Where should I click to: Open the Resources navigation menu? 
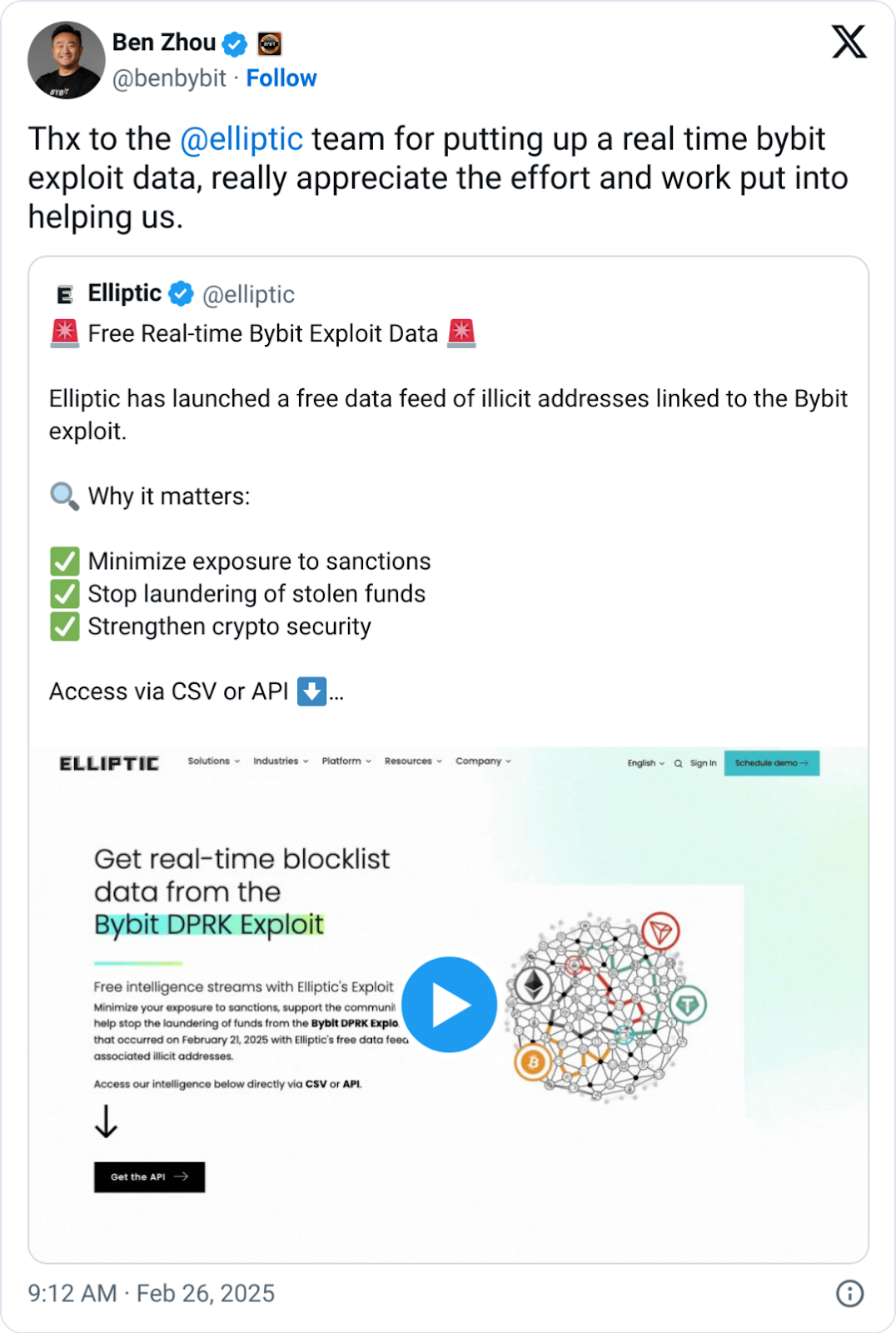point(413,761)
